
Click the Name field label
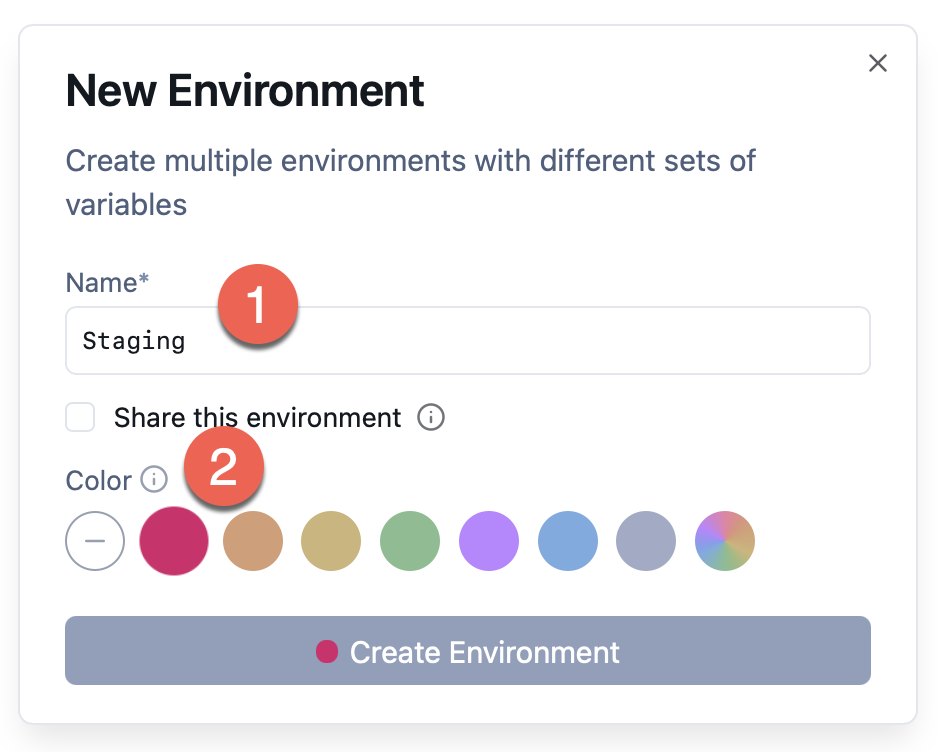point(107,283)
